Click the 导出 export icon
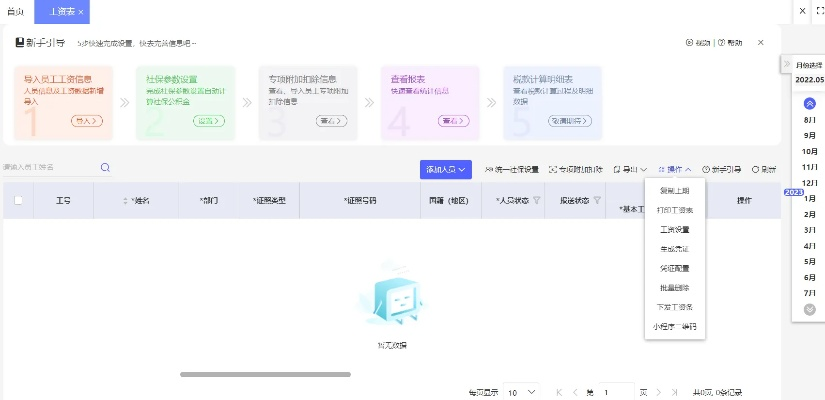 click(617, 169)
